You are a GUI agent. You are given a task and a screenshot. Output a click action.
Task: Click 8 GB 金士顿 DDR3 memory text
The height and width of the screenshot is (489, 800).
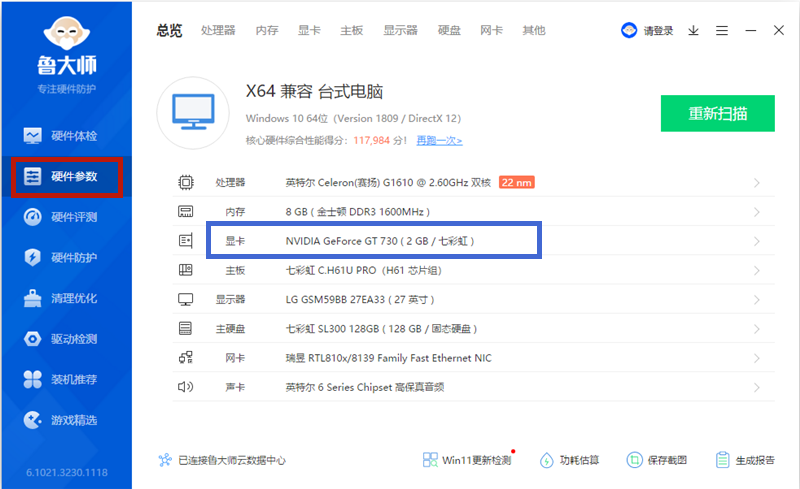(358, 212)
